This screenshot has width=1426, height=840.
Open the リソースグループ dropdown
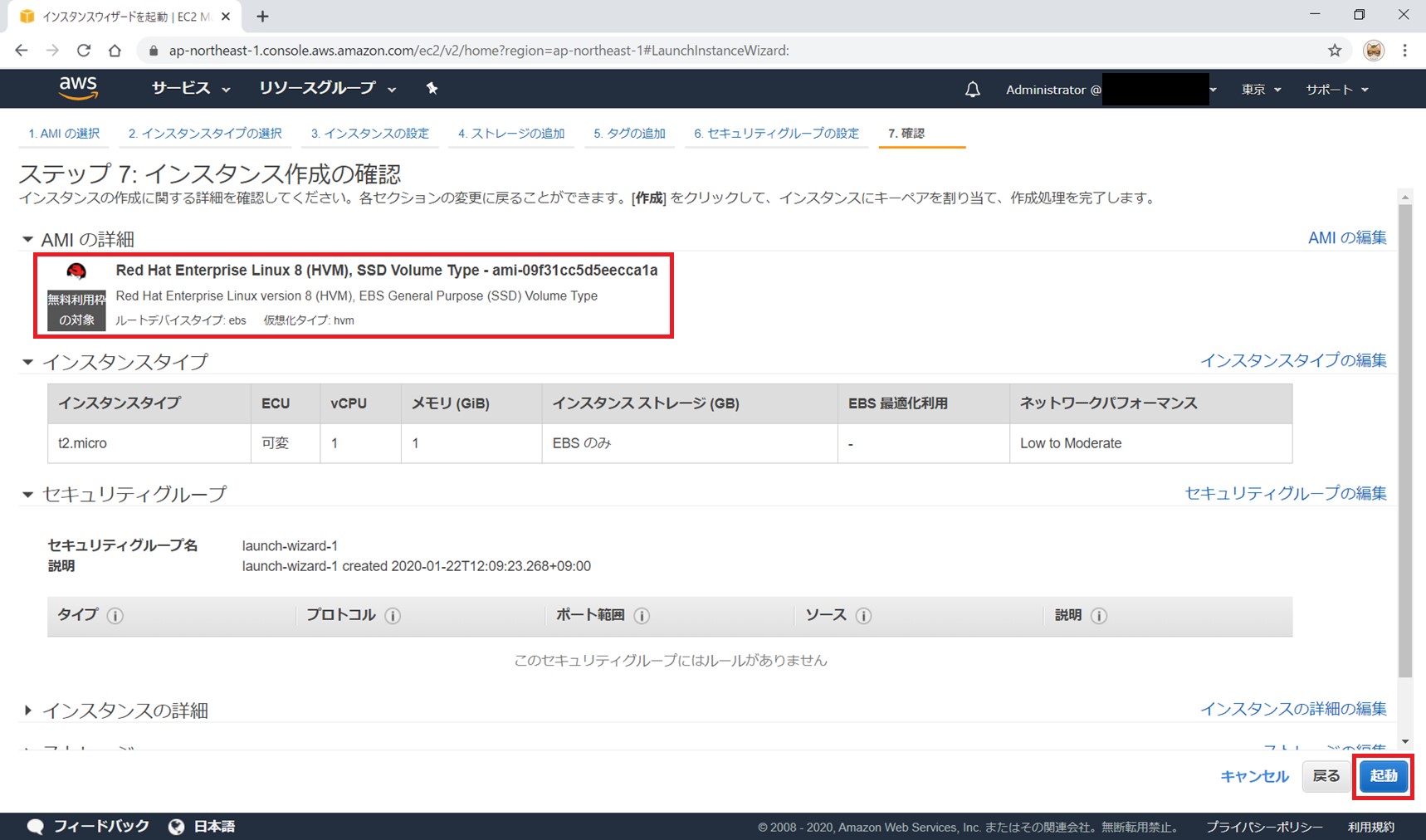pos(327,88)
